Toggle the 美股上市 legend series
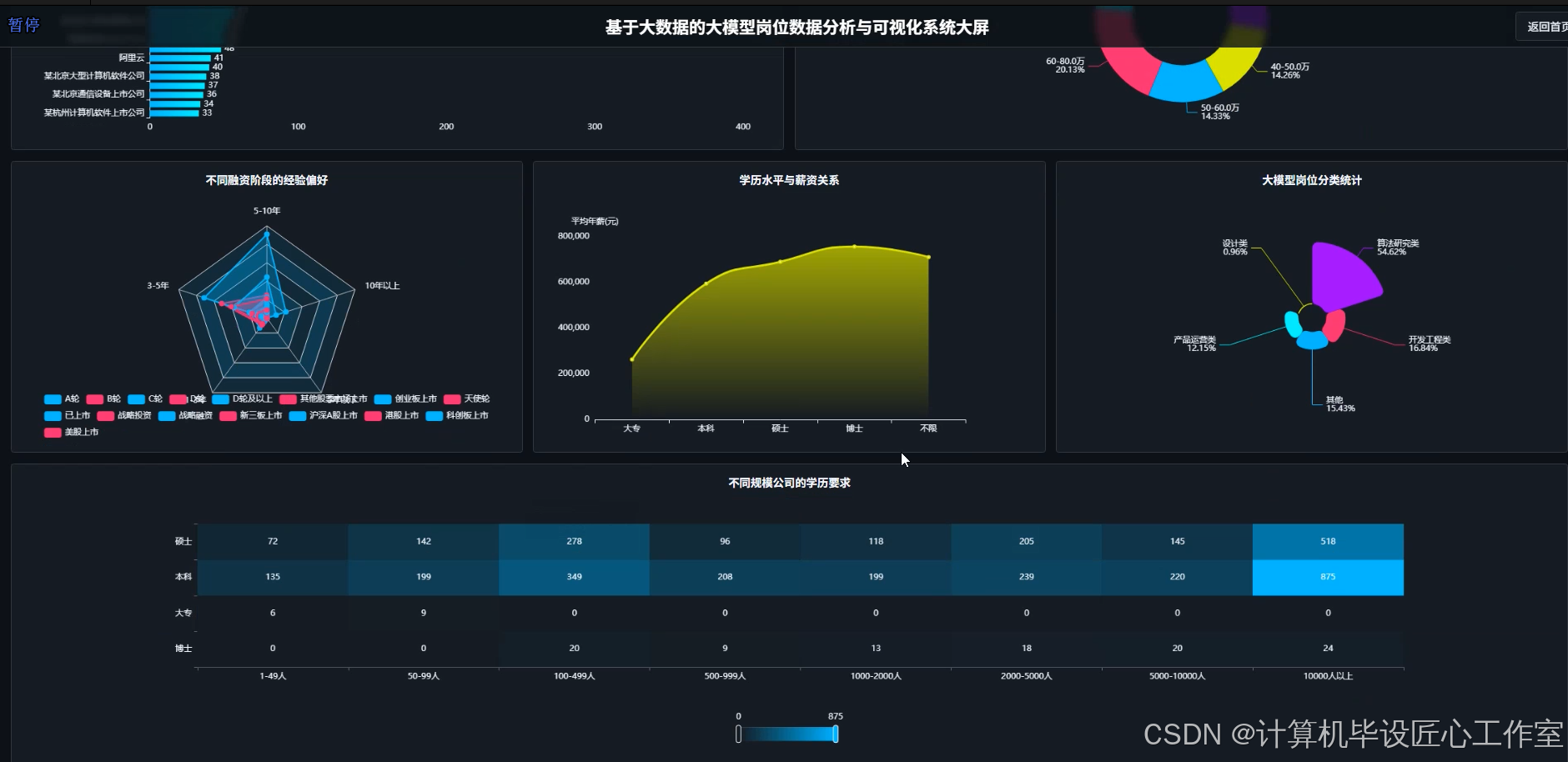Screen dimensions: 1568x762 click(71, 432)
